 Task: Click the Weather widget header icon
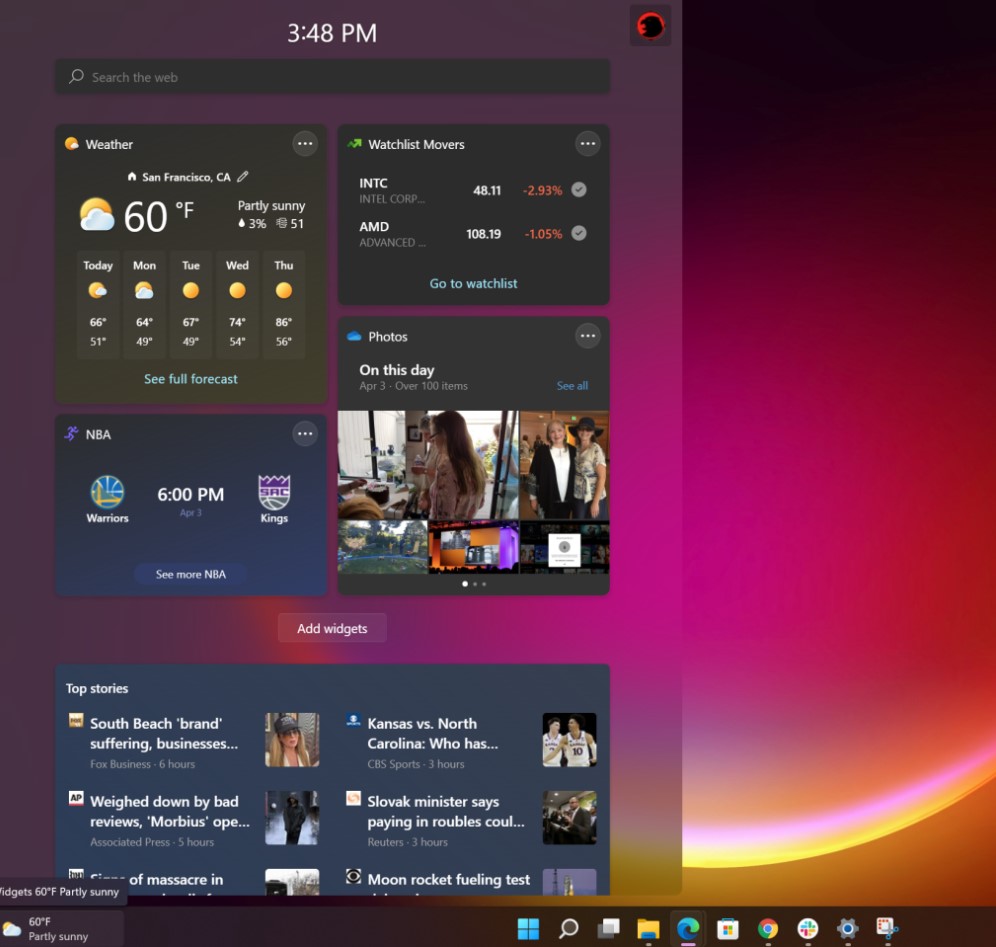click(72, 144)
